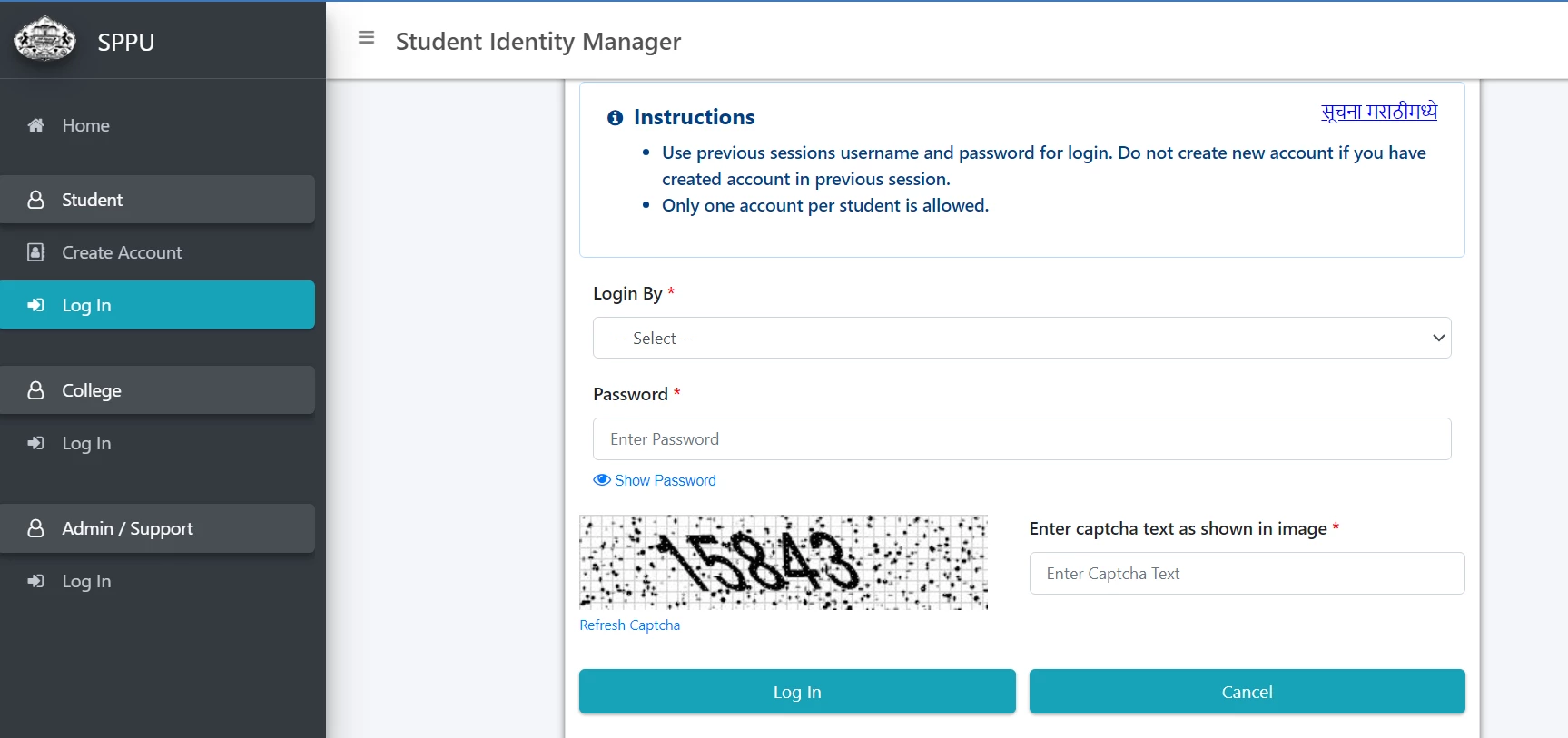Open College Log In menu item
The image size is (1568, 738).
(86, 443)
